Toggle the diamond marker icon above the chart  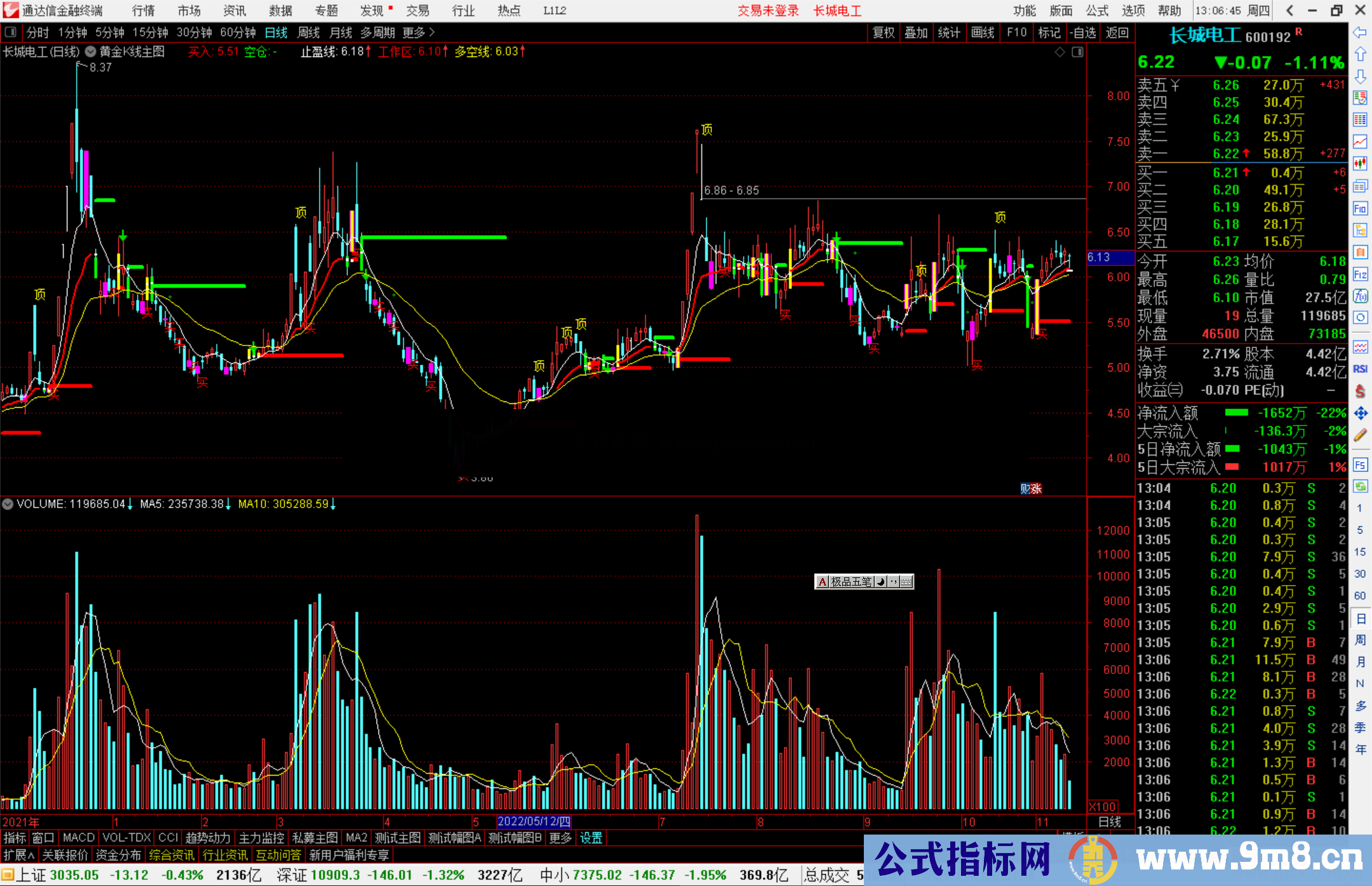tap(1059, 52)
